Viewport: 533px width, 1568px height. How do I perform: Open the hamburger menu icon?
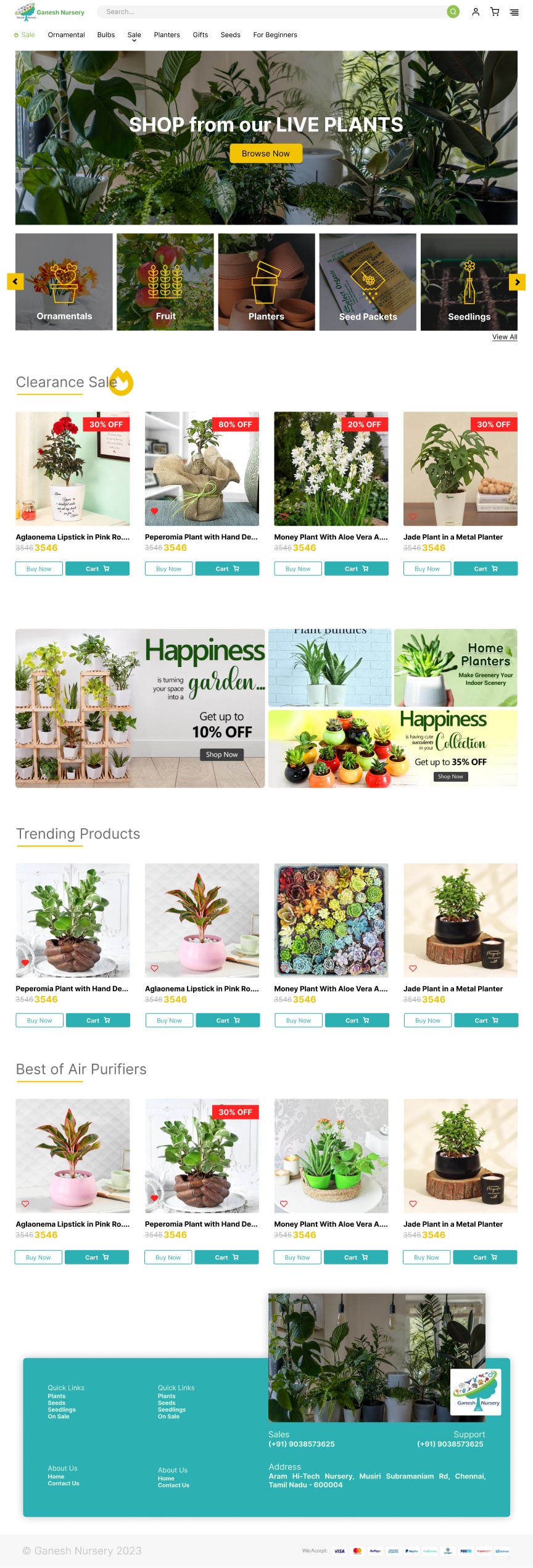click(x=514, y=12)
